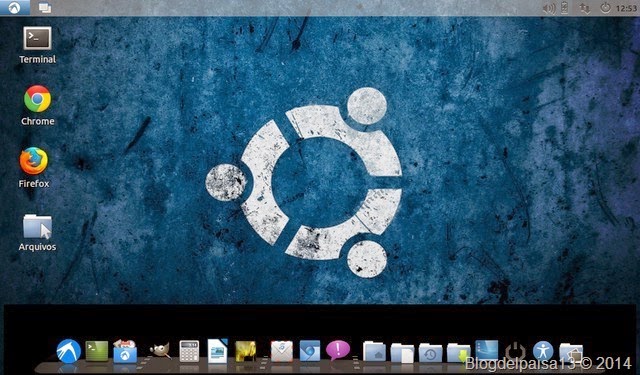The width and height of the screenshot is (640, 375).
Task: Open the volume control in the system tray
Action: point(549,8)
